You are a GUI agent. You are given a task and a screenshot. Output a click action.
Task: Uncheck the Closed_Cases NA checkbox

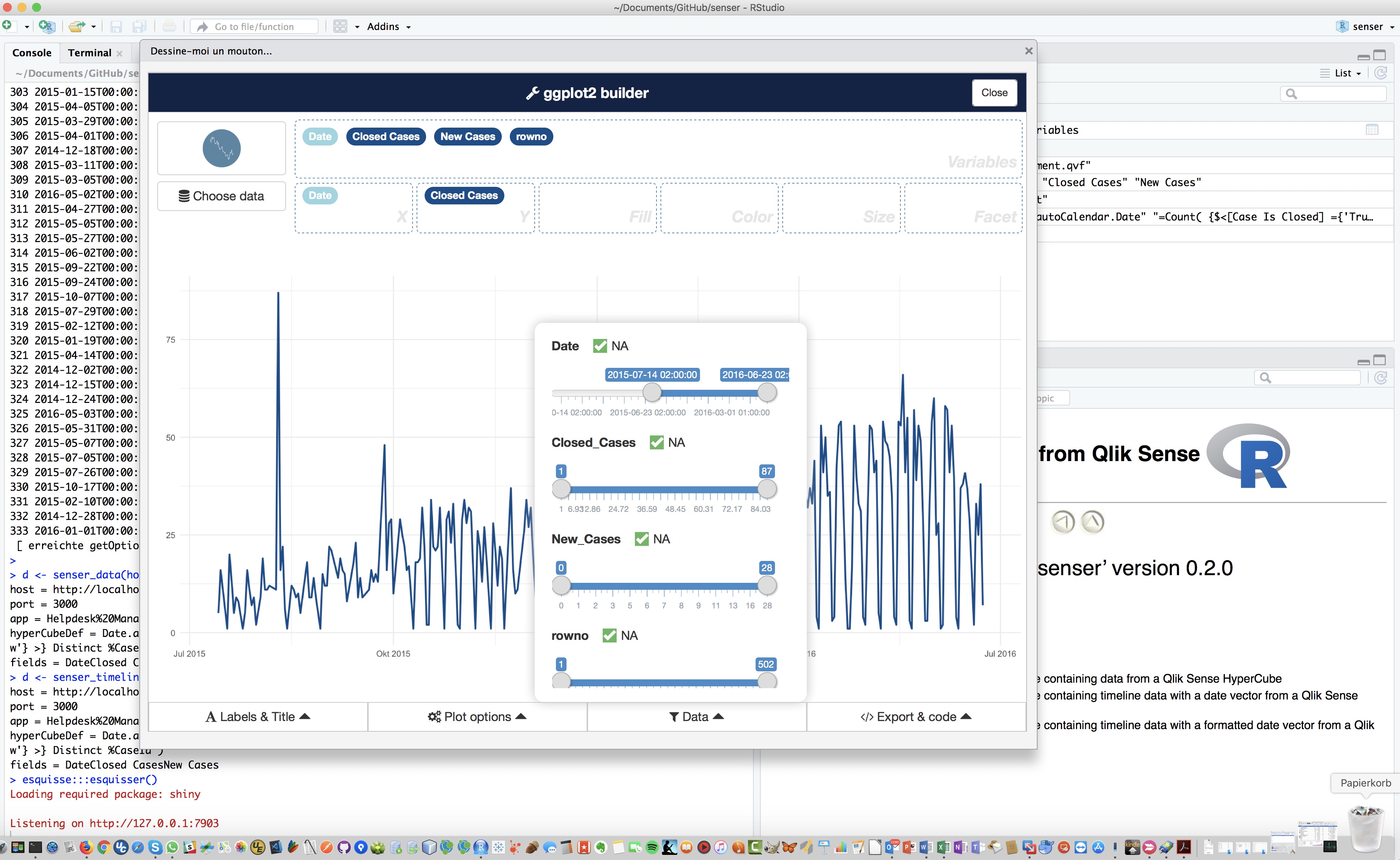coord(656,442)
